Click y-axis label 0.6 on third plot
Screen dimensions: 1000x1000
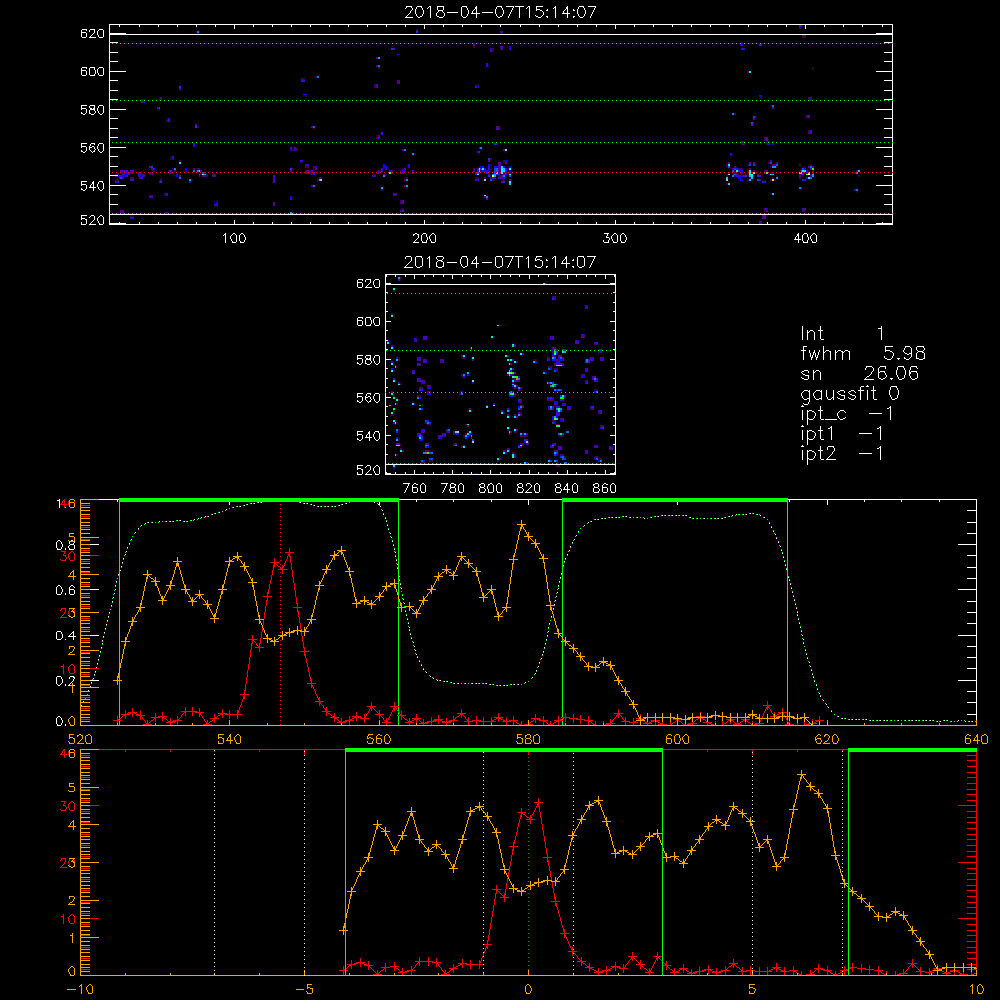66,591
